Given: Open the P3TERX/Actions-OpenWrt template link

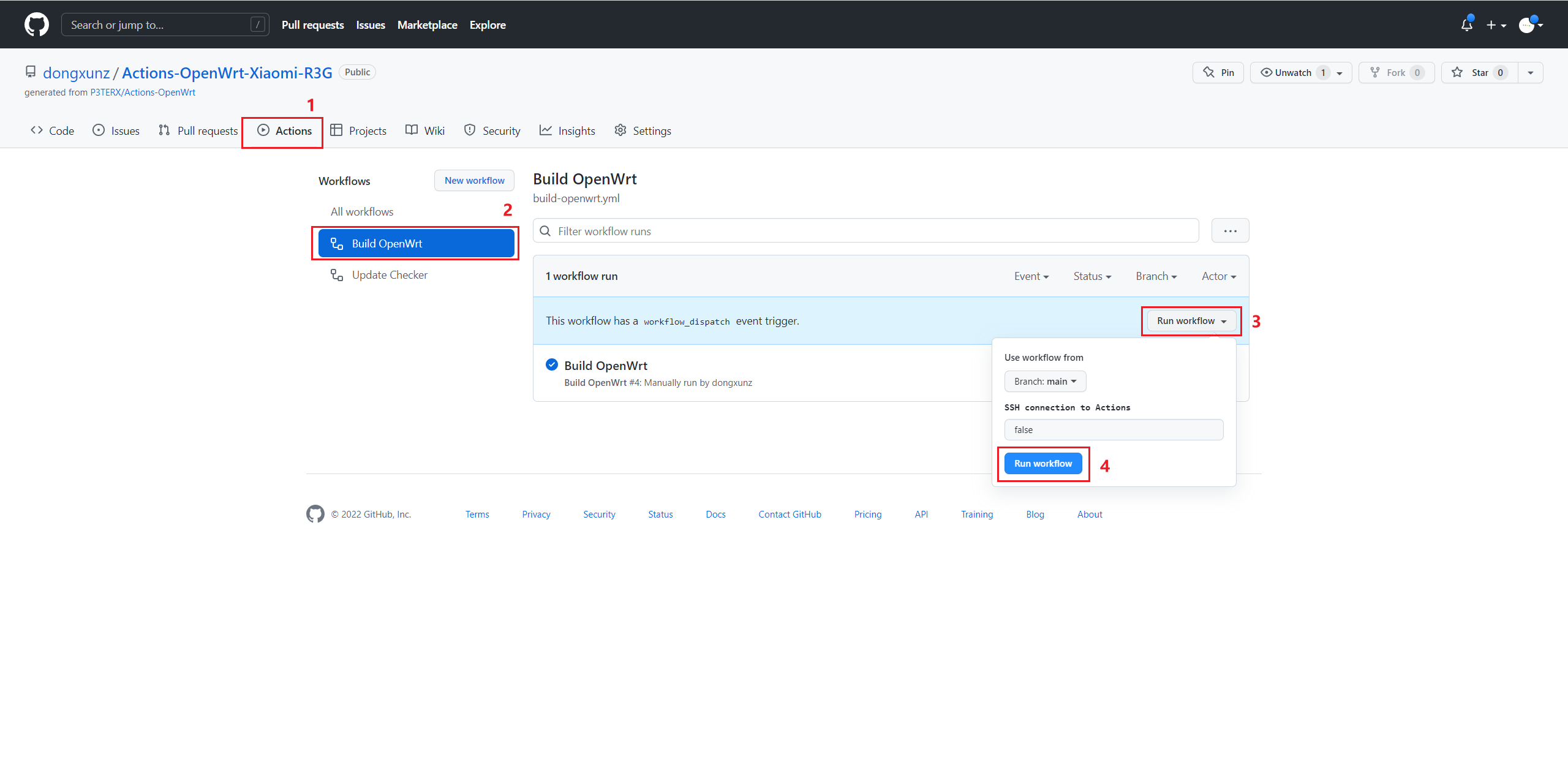Looking at the screenshot, I should coord(143,92).
